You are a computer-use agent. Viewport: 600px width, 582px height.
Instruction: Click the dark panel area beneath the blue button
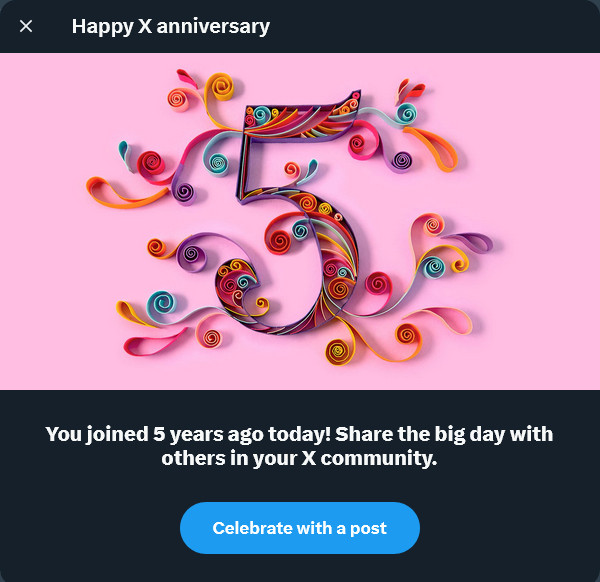(300, 568)
